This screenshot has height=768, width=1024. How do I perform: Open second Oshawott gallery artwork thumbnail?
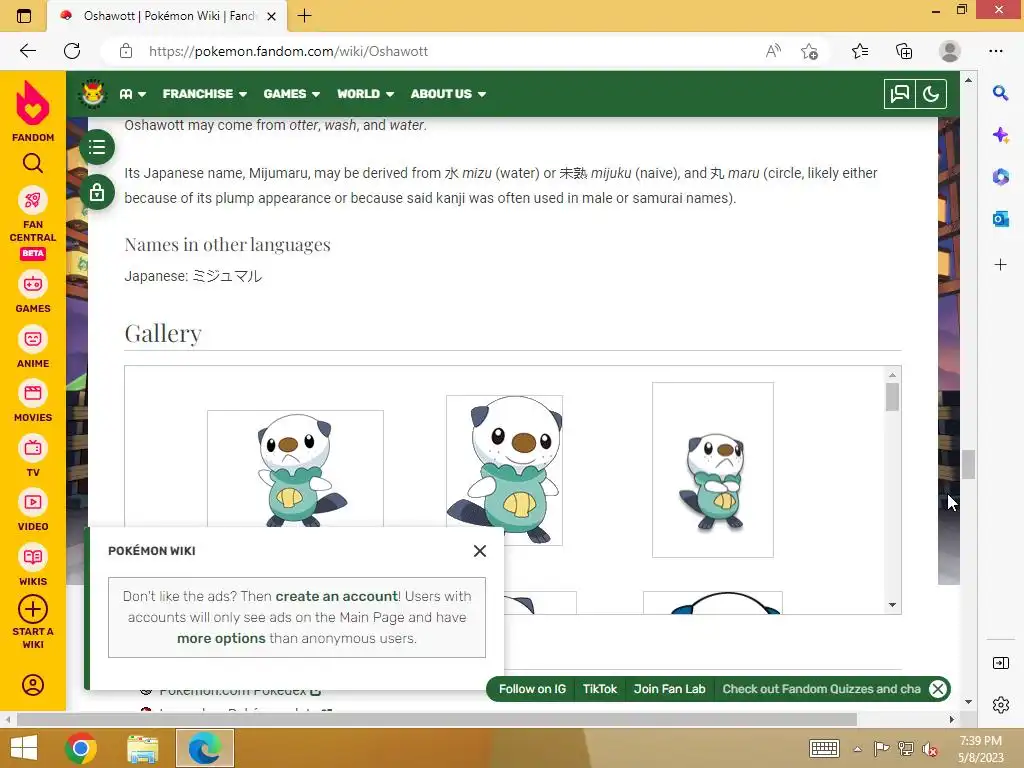click(x=504, y=470)
